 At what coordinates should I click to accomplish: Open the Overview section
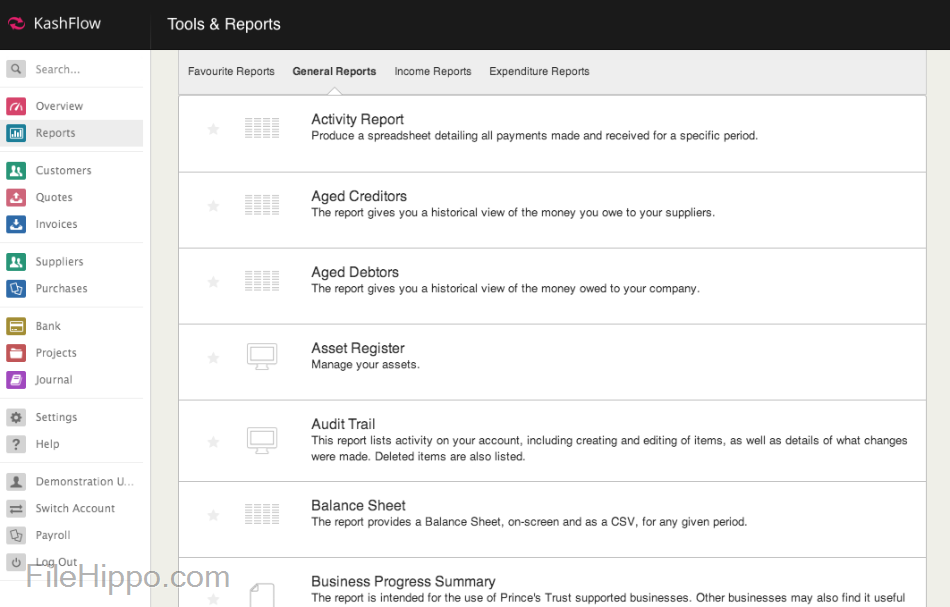pyautogui.click(x=57, y=105)
